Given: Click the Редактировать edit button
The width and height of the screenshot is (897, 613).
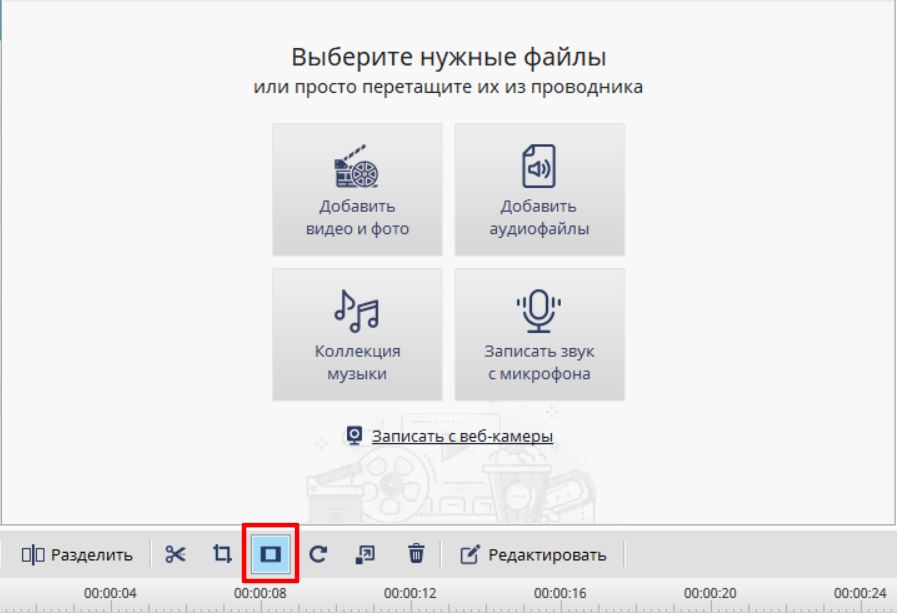Looking at the screenshot, I should click(x=533, y=555).
